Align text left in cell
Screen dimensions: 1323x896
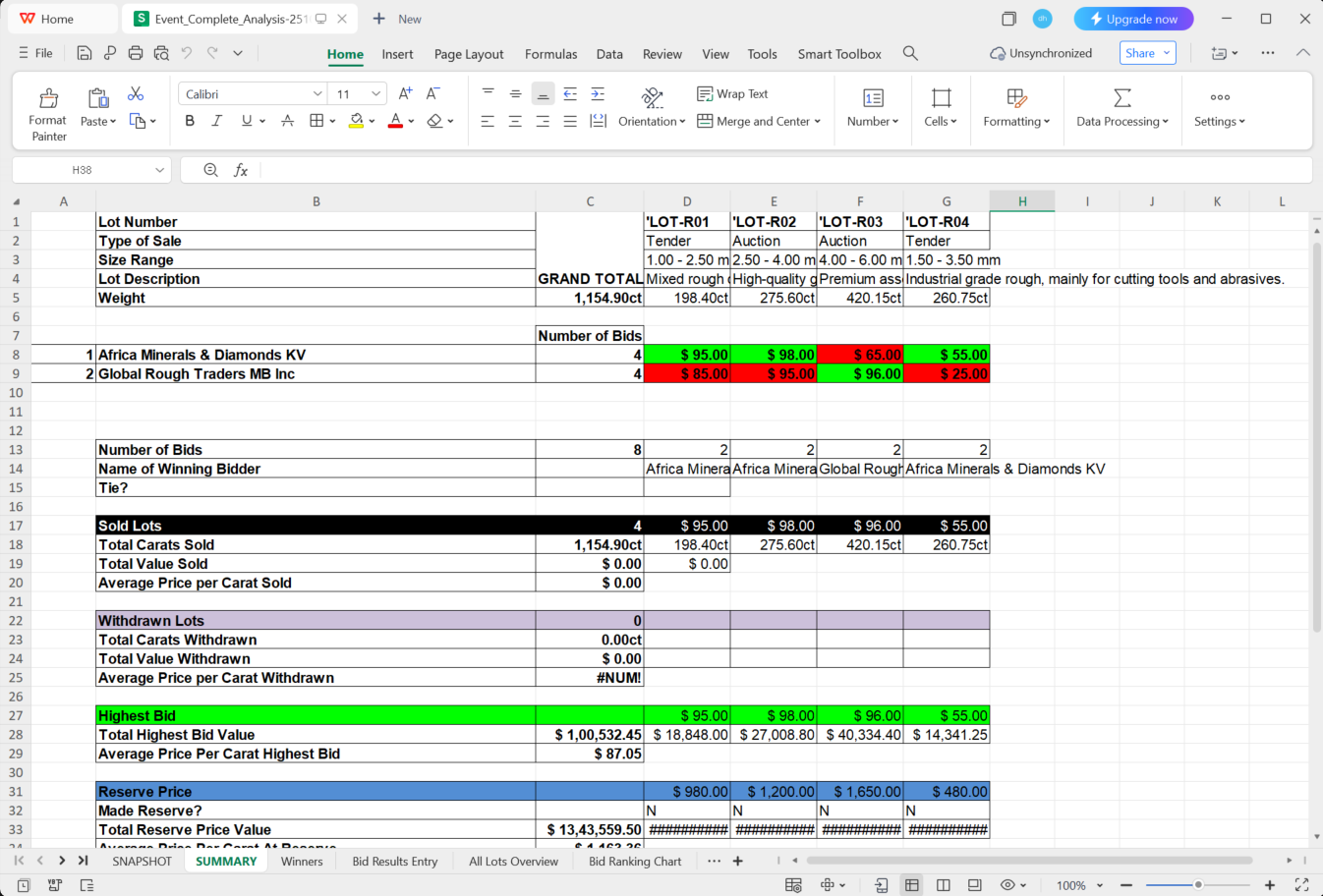point(488,121)
